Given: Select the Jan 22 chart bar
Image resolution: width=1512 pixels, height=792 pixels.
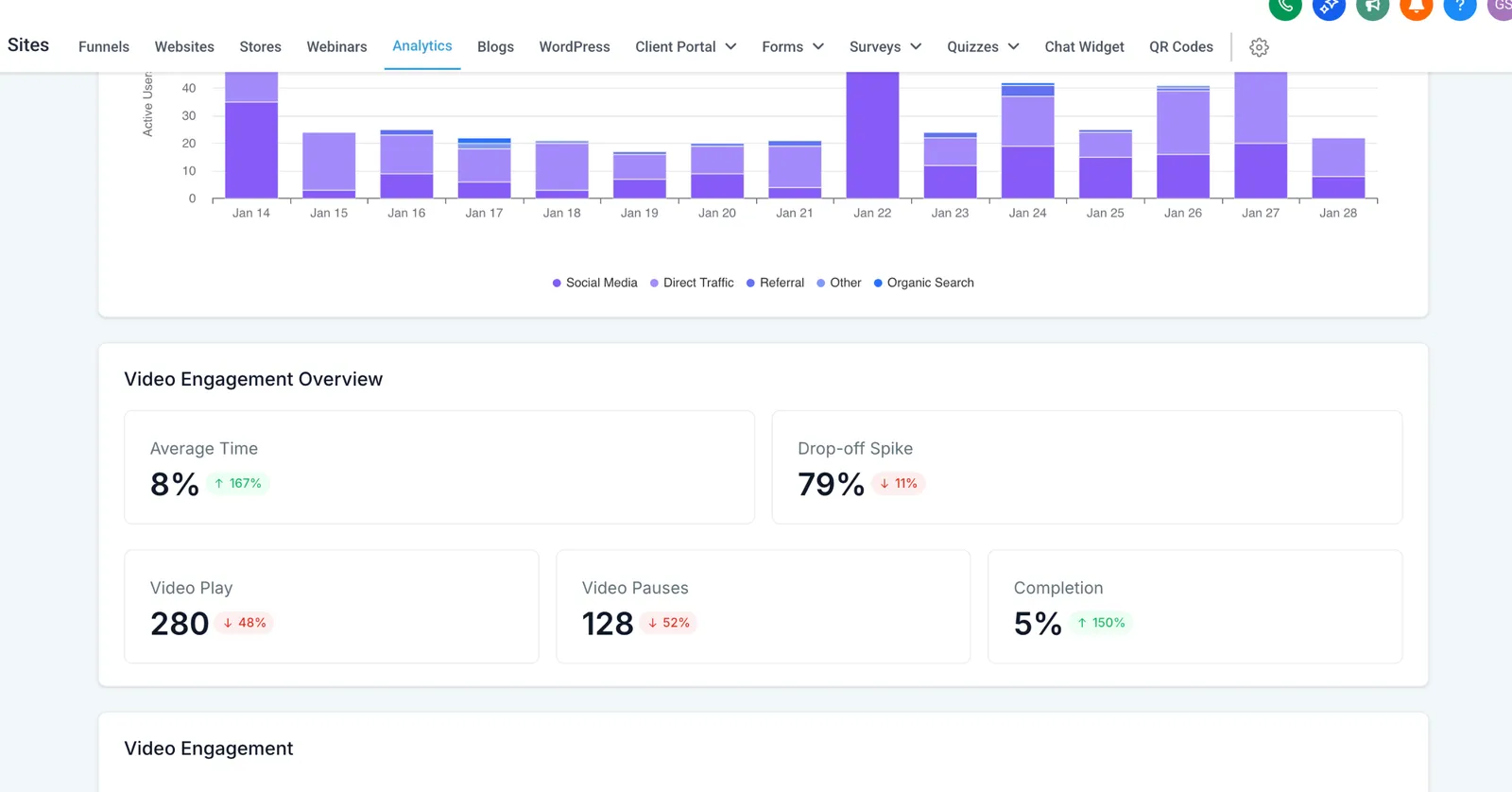Looking at the screenshot, I should pyautogui.click(x=872, y=135).
